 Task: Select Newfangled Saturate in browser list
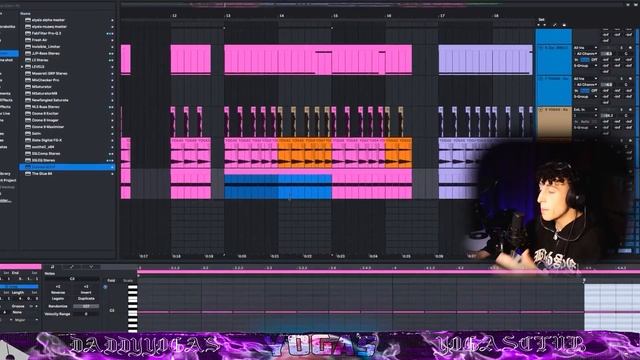click(67, 100)
